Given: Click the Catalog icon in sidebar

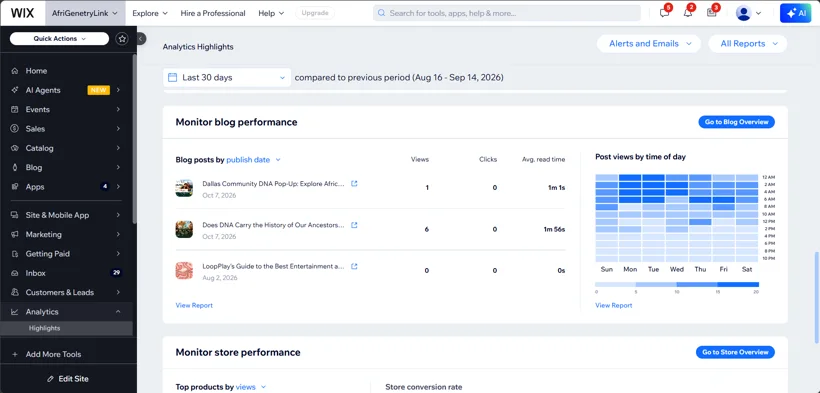Looking at the screenshot, I should pos(15,148).
